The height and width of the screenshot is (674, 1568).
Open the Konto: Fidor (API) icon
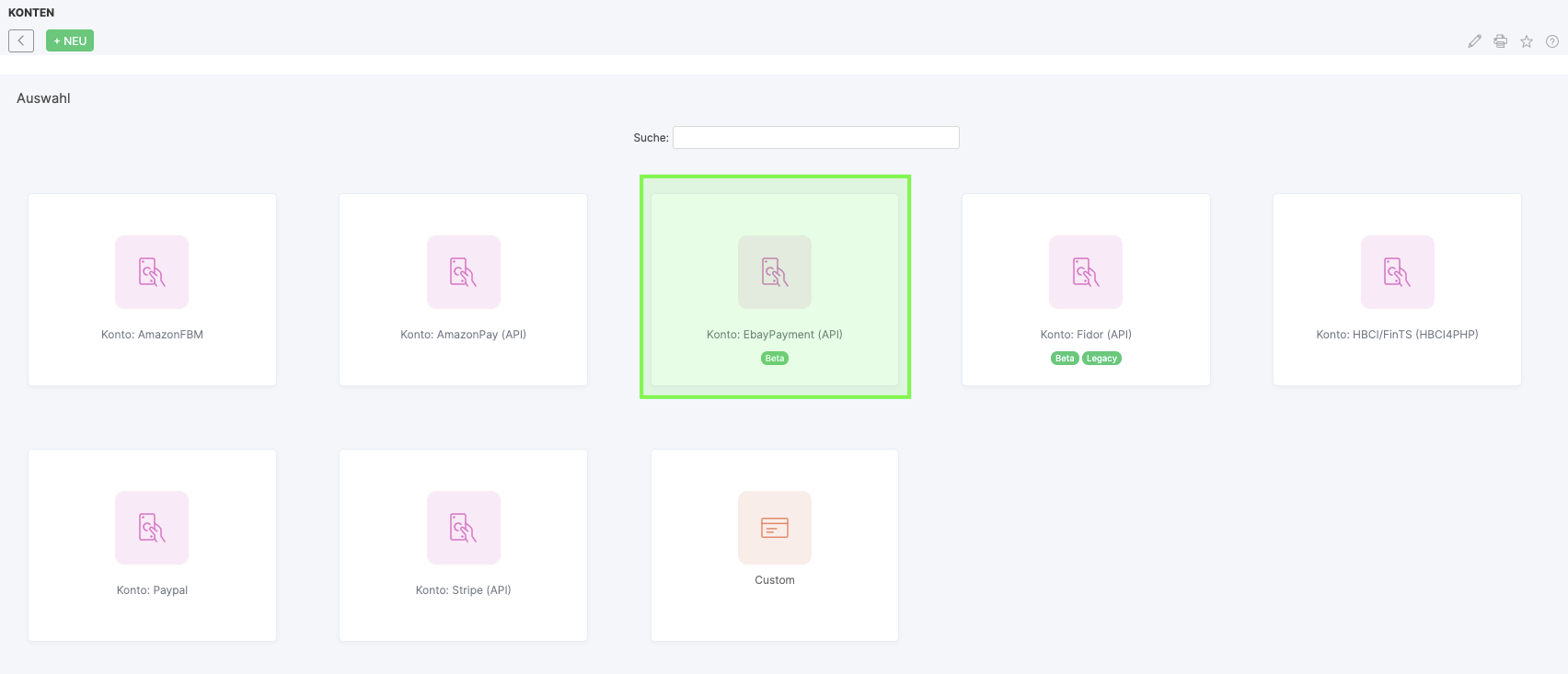(1086, 272)
